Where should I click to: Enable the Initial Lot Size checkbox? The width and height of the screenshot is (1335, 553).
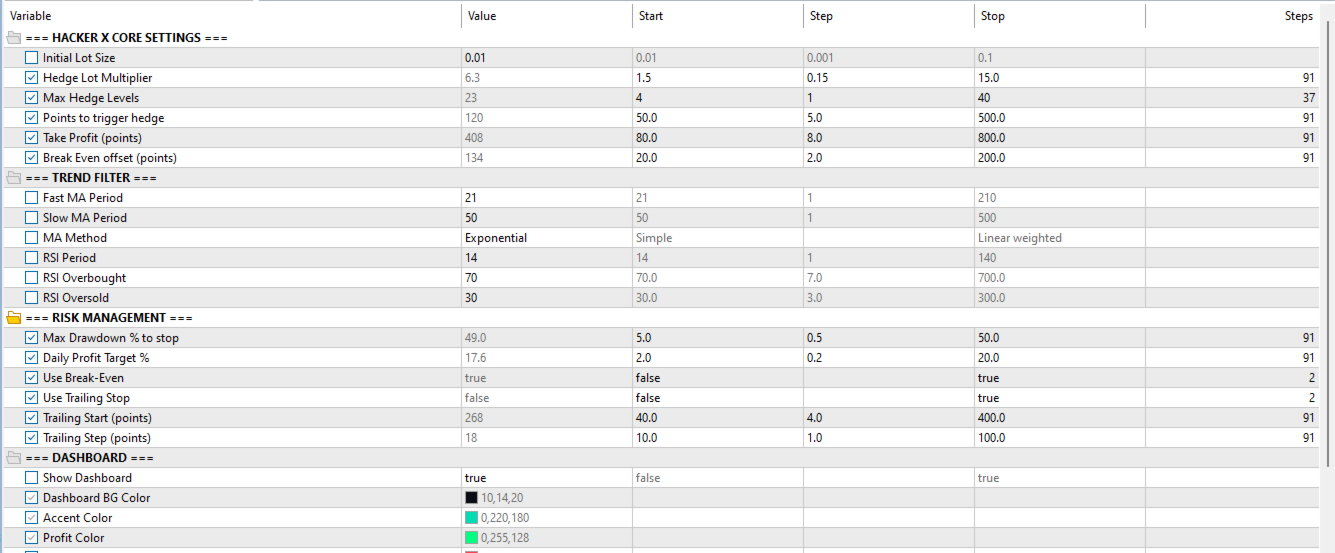pos(32,58)
